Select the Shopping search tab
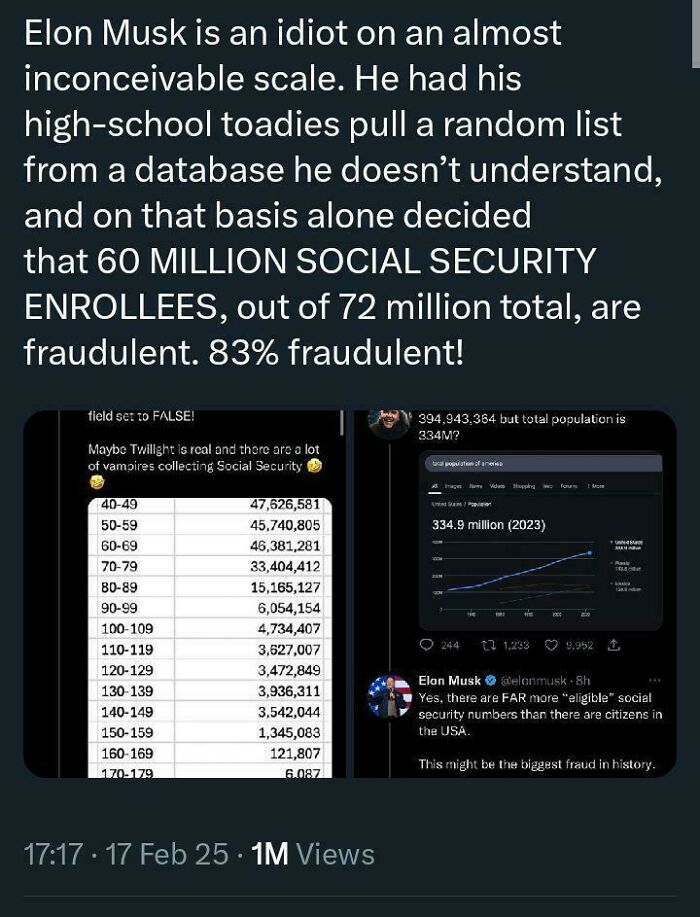The width and height of the screenshot is (700, 917). [x=525, y=484]
